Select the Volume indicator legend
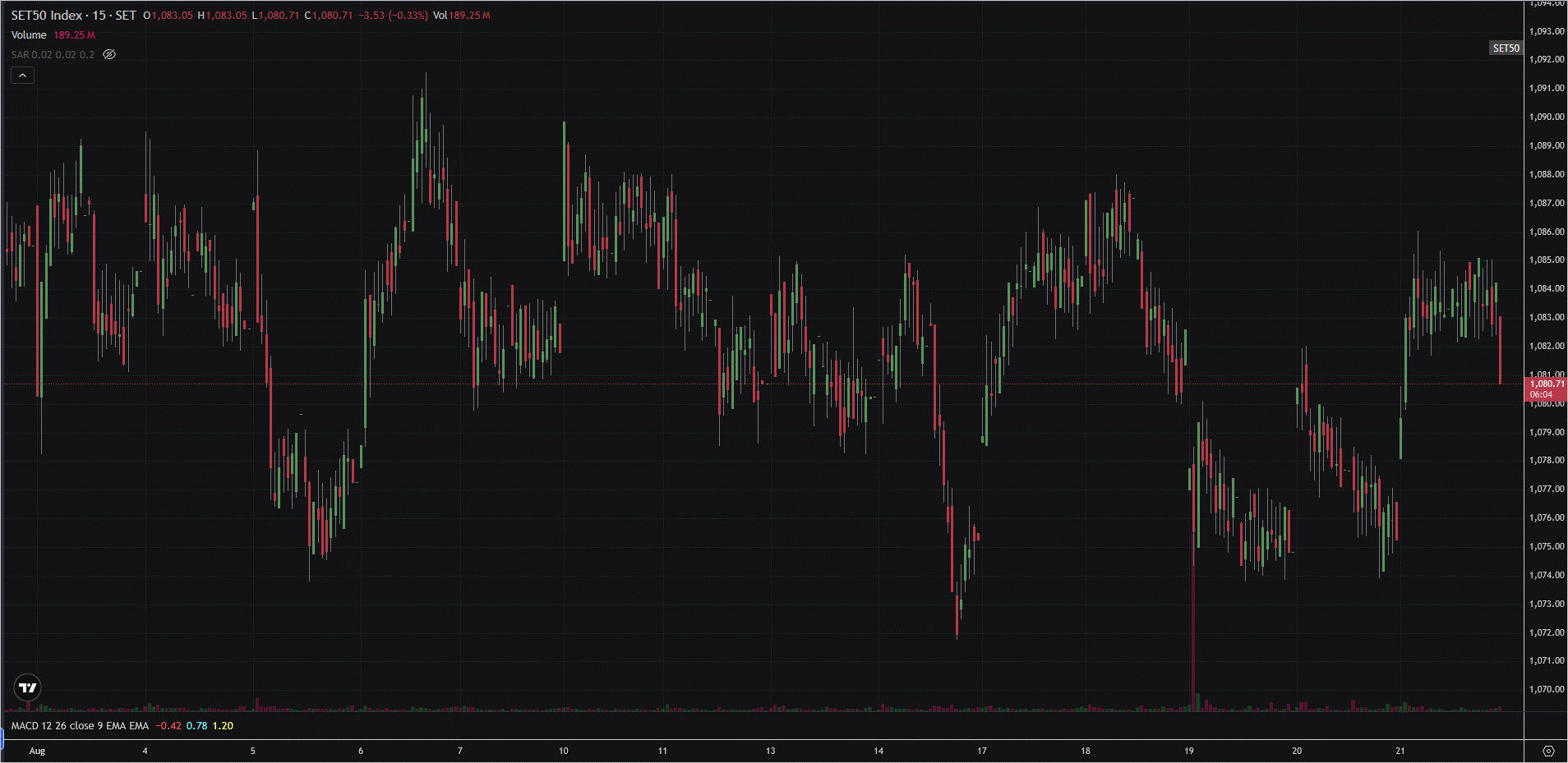Screen dimensions: 1568x763 coord(29,35)
